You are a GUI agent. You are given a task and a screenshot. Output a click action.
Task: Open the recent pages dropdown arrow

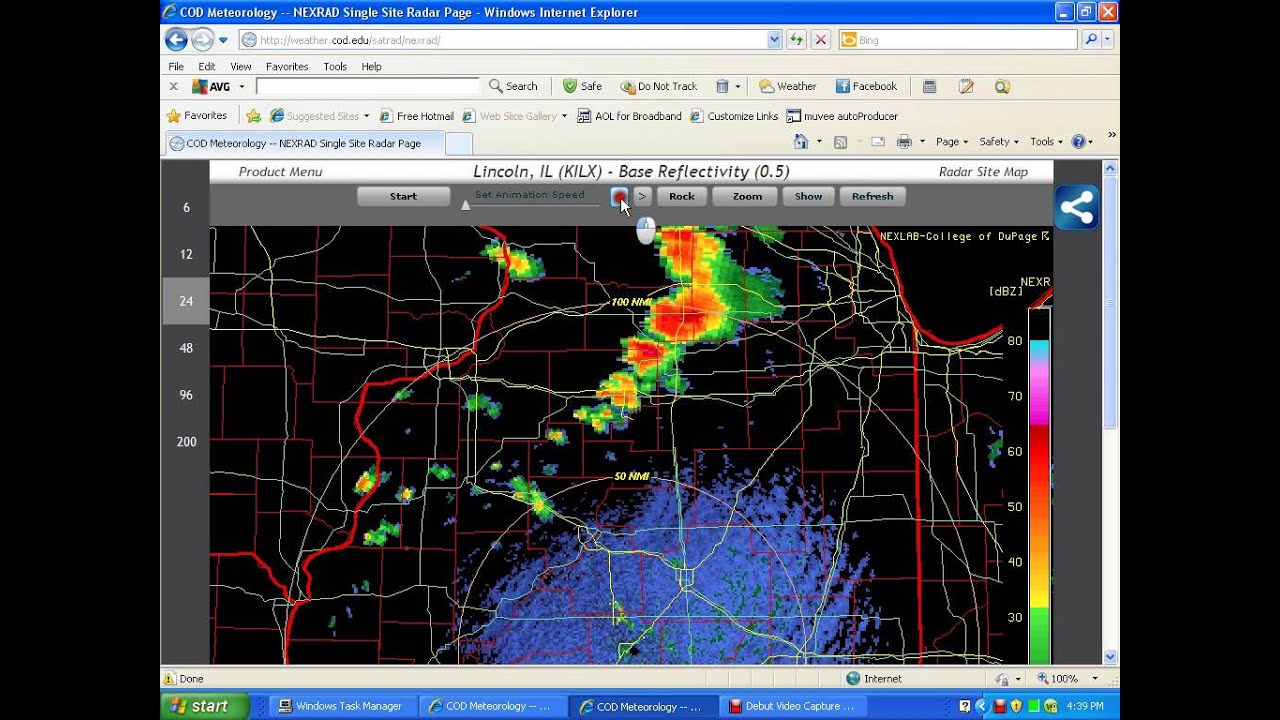[223, 40]
